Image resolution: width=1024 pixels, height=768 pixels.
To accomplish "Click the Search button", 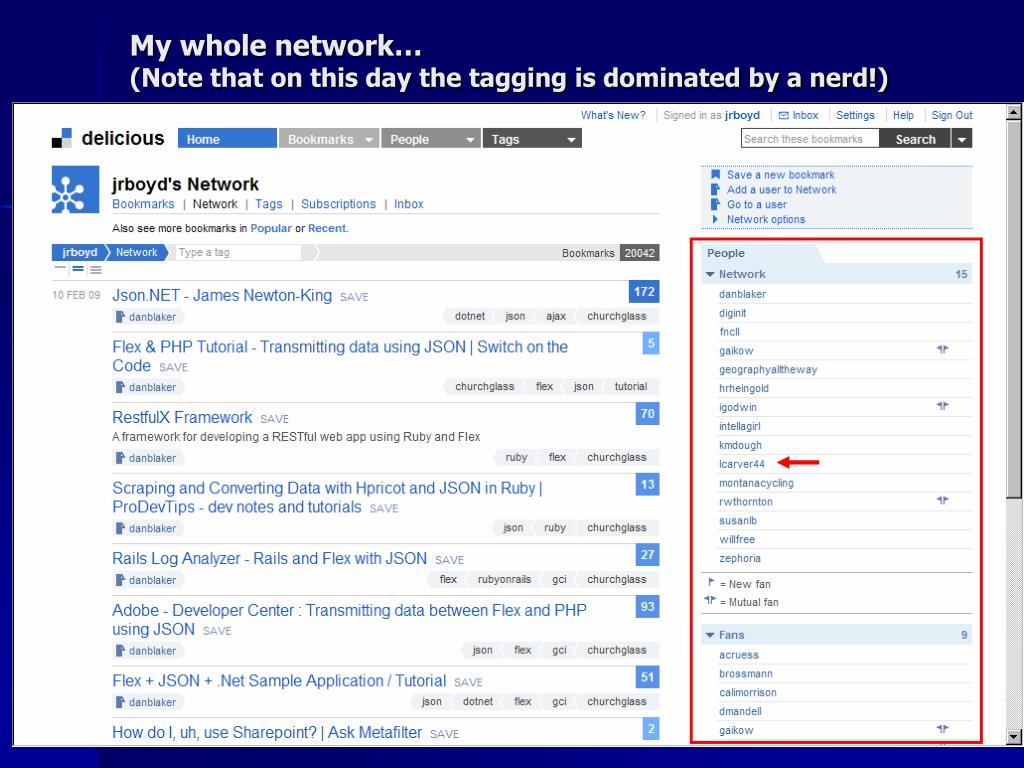I will [915, 139].
